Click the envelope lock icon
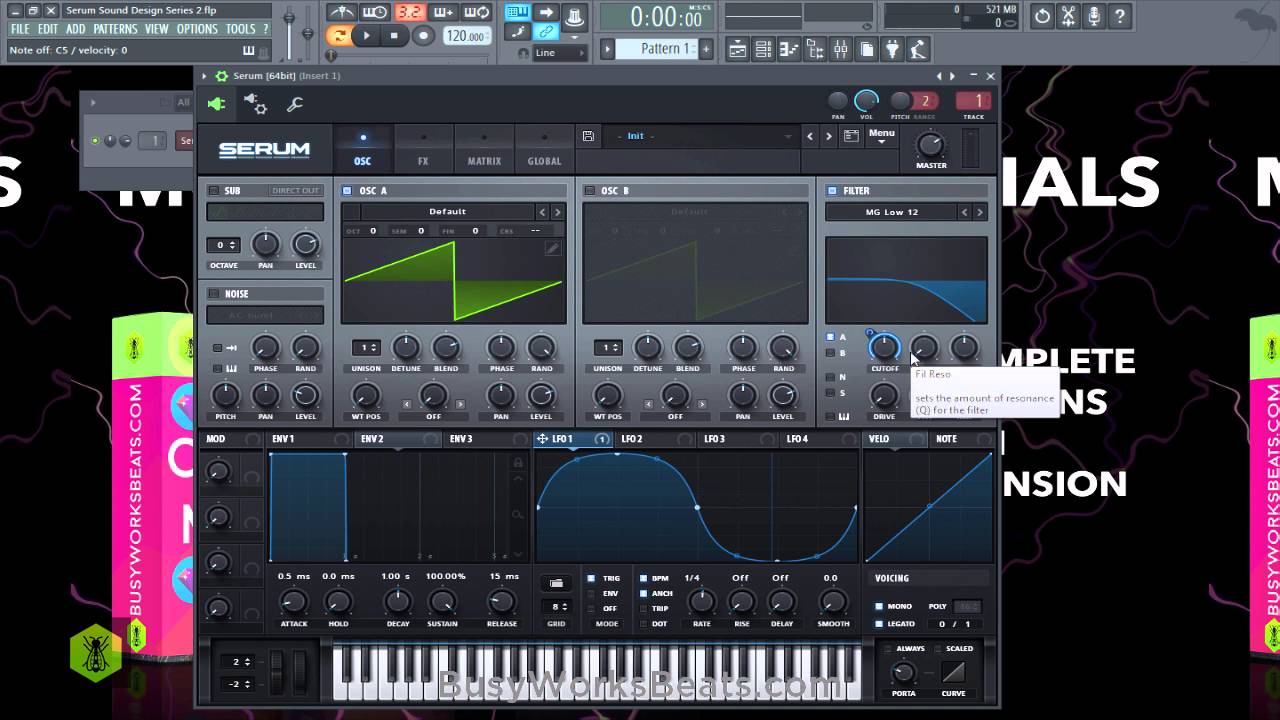Image resolution: width=1280 pixels, height=720 pixels. [517, 462]
